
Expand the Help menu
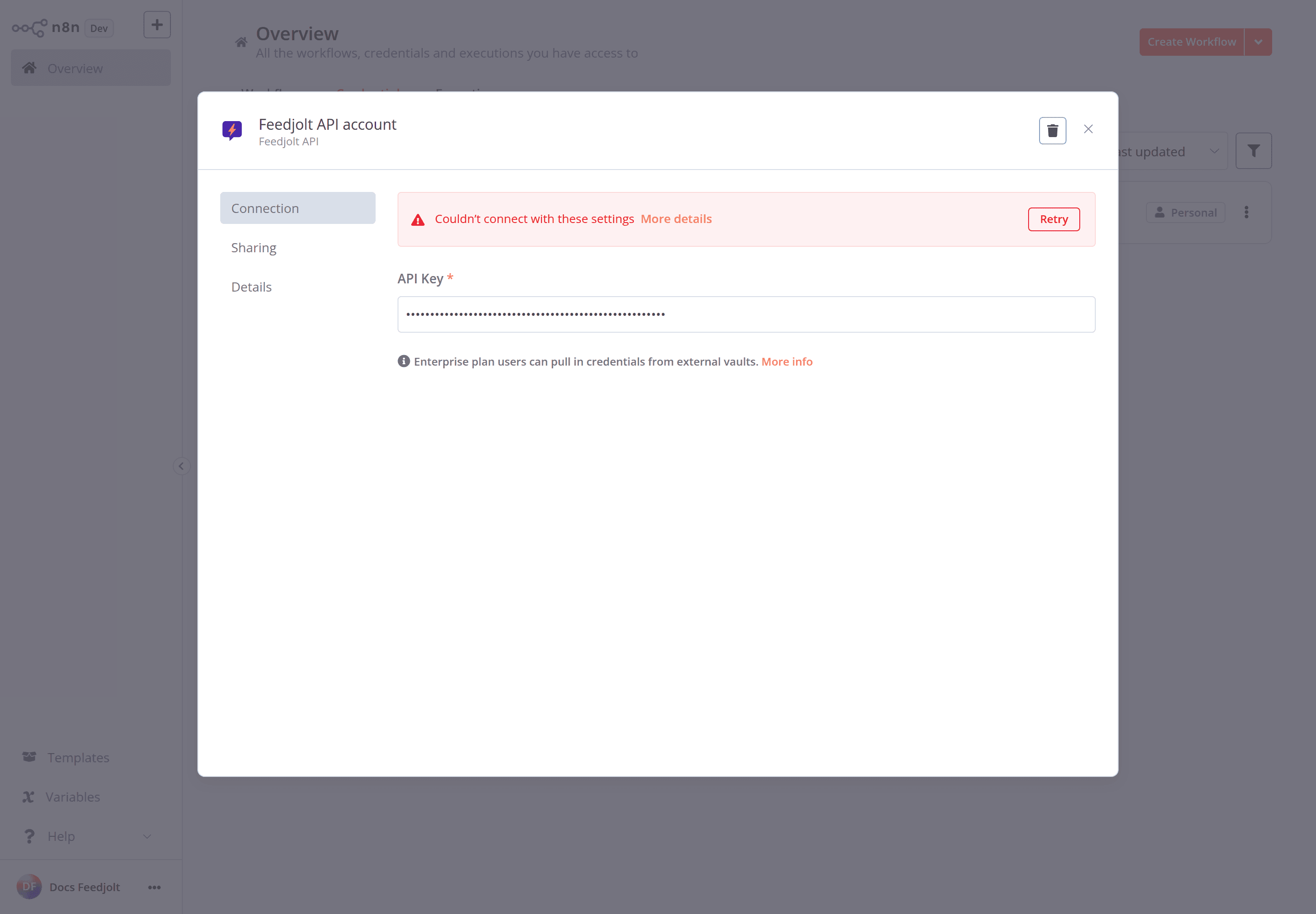tap(91, 836)
